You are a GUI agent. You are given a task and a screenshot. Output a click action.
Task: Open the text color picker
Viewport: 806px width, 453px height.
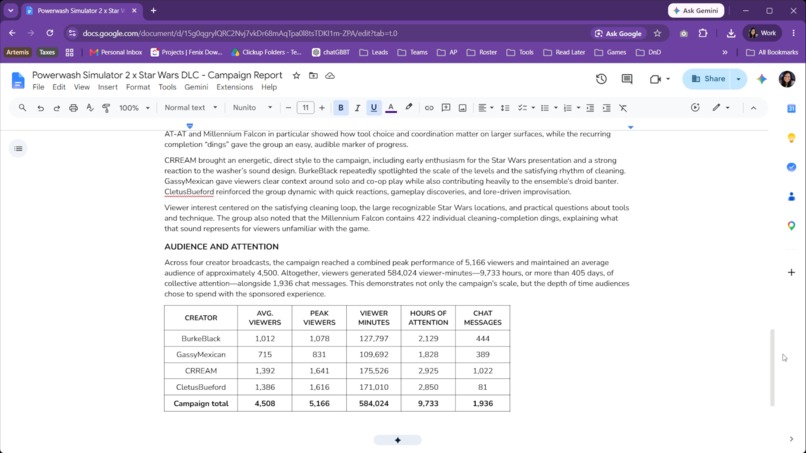391,107
